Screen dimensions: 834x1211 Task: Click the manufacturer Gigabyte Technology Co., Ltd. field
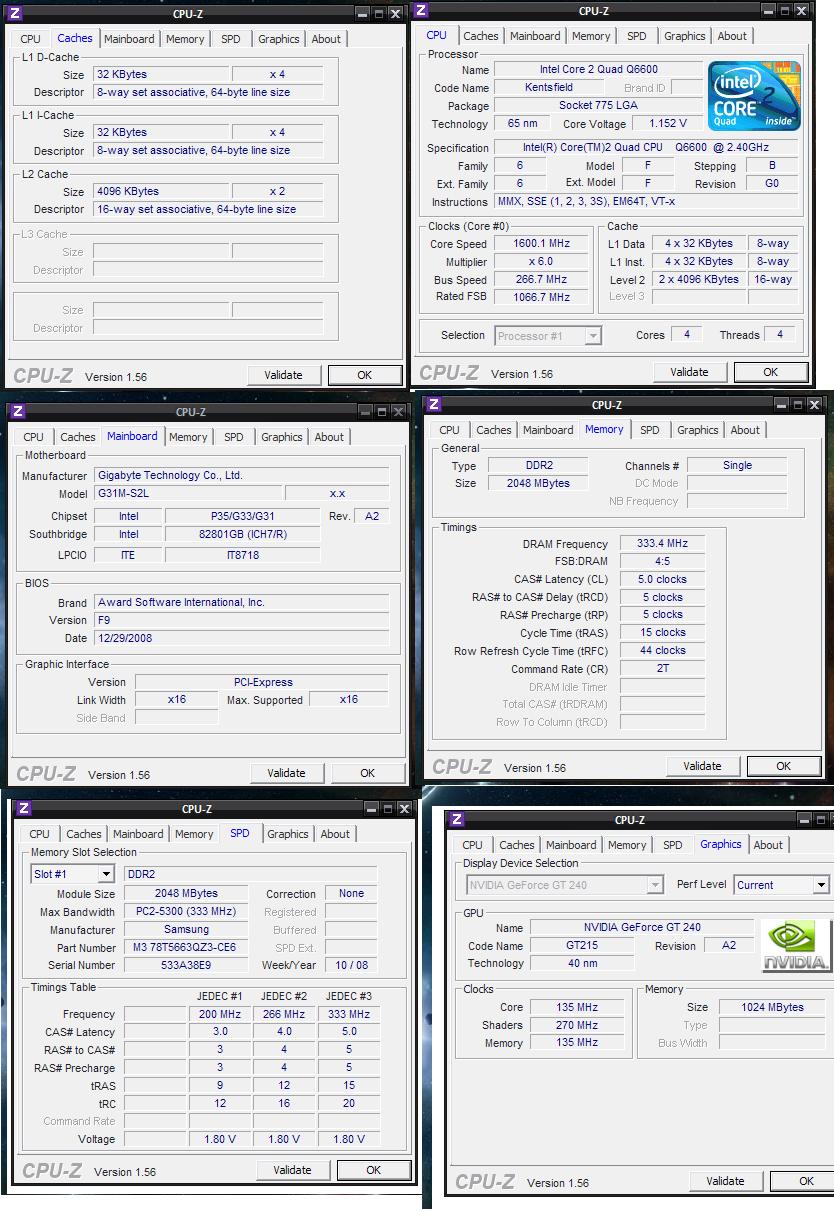point(241,476)
